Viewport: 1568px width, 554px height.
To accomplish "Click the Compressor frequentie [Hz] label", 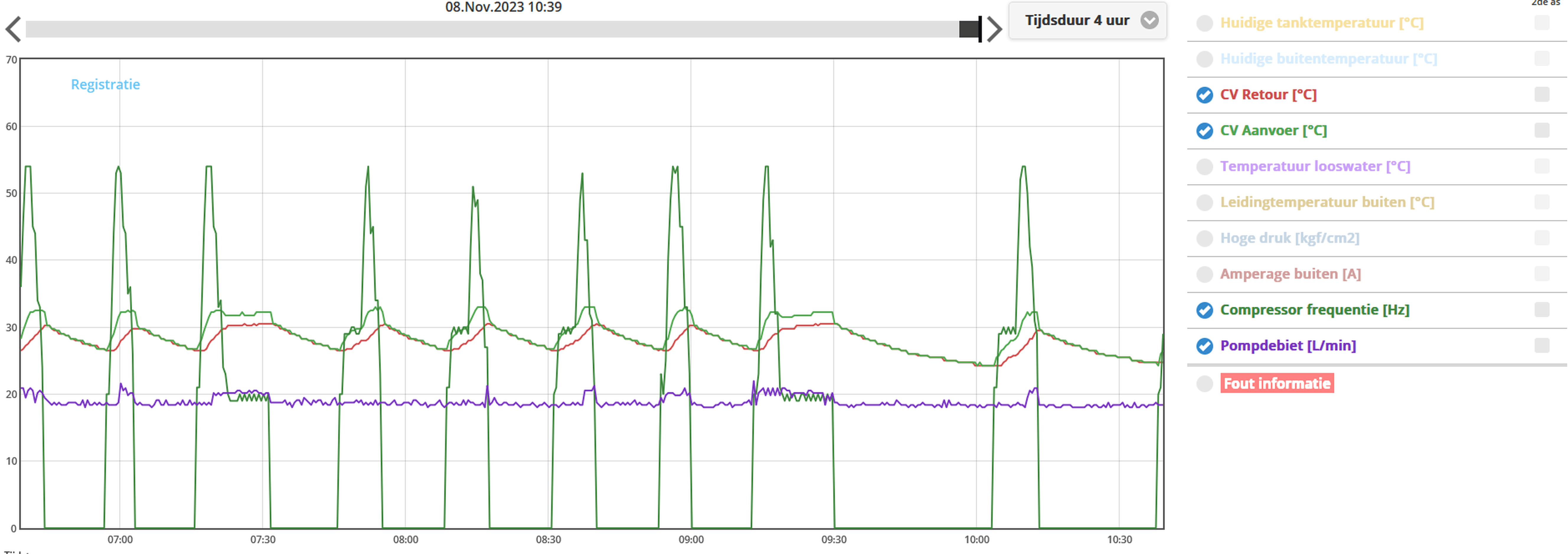I will pos(1315,310).
